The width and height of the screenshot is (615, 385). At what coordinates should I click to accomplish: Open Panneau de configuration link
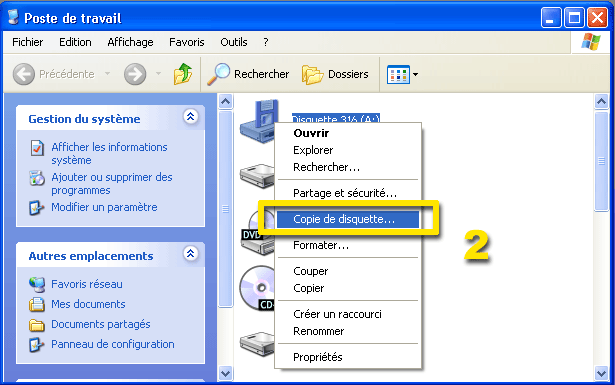pyautogui.click(x=113, y=344)
